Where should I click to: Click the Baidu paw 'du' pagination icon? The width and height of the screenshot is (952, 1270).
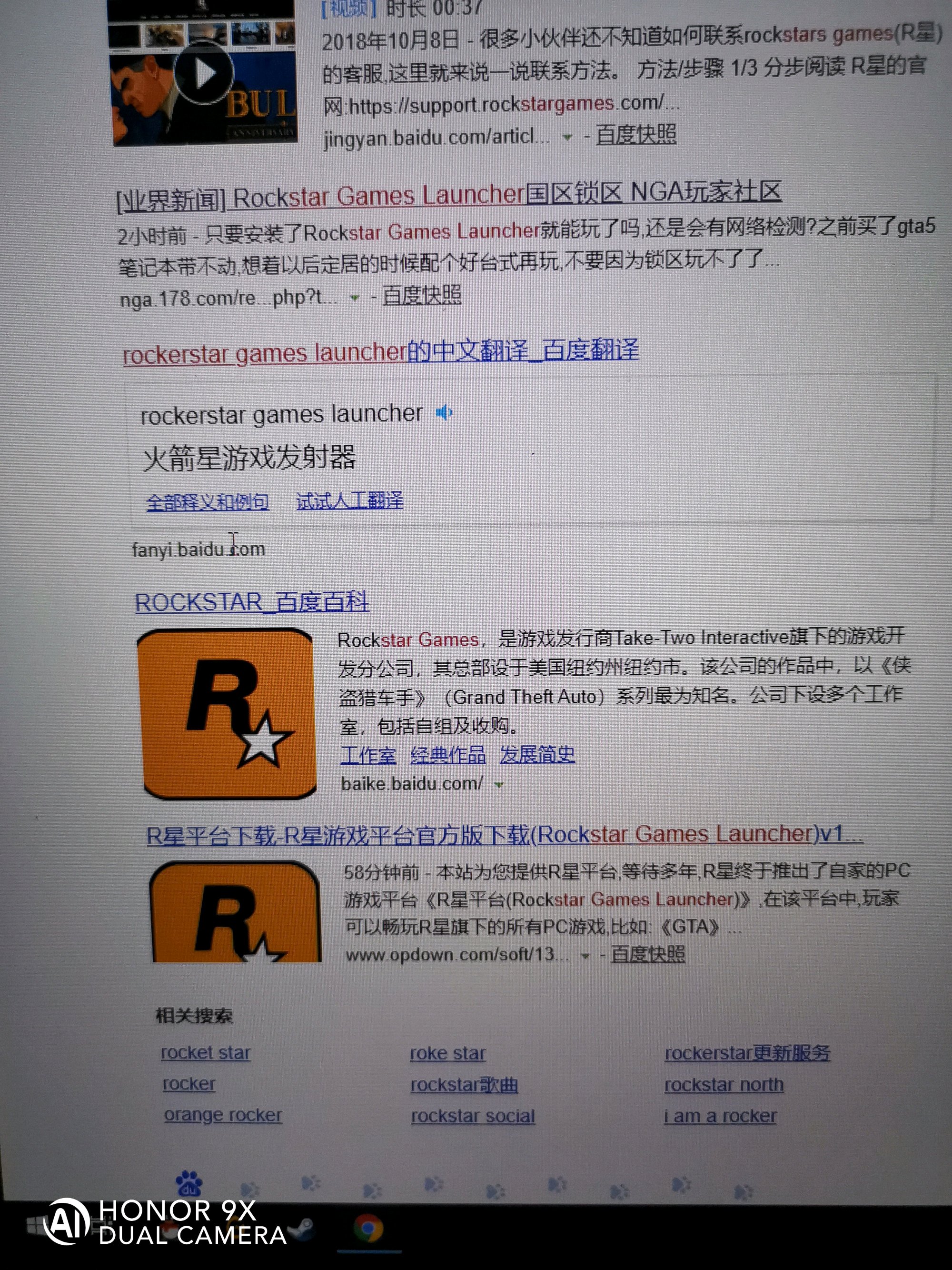point(189,1184)
